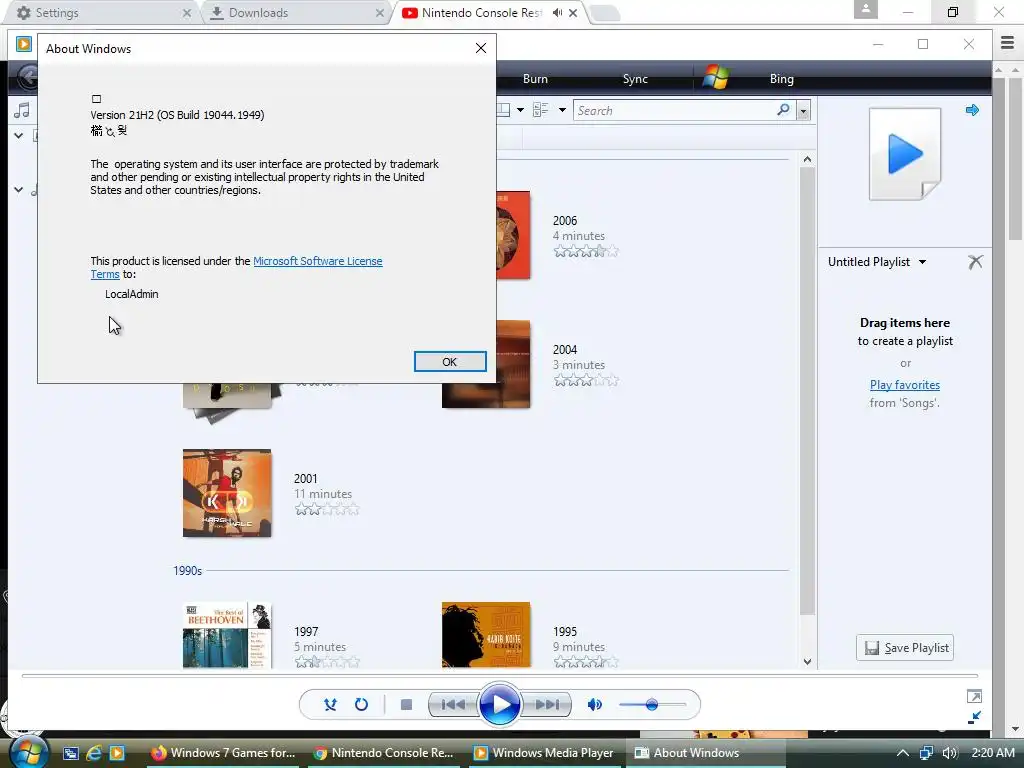Open the Microsoft Software License link
Viewport: 1024px width, 768px height.
317,261
